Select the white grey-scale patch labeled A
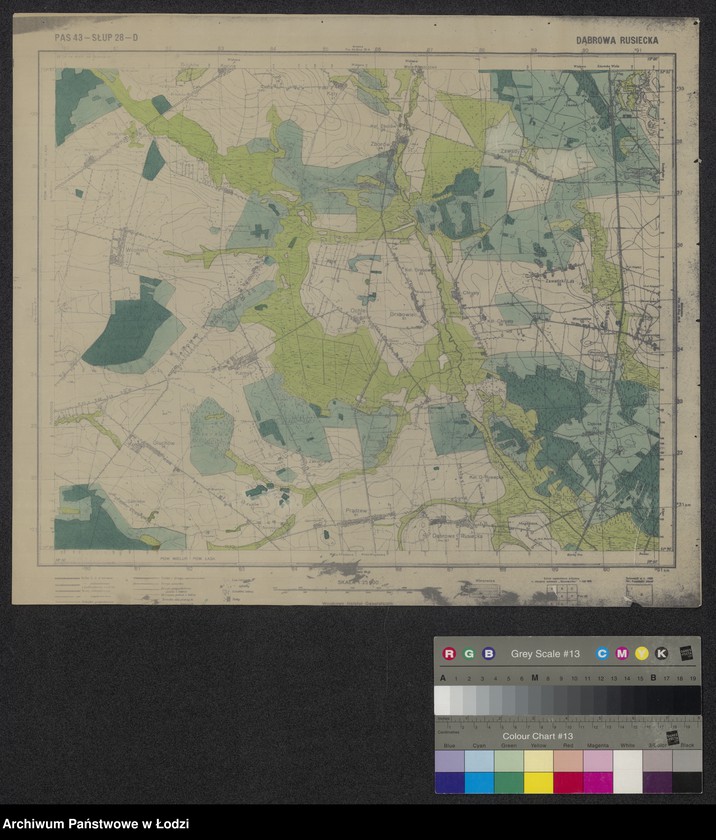This screenshot has height=840, width=716. pyautogui.click(x=442, y=699)
